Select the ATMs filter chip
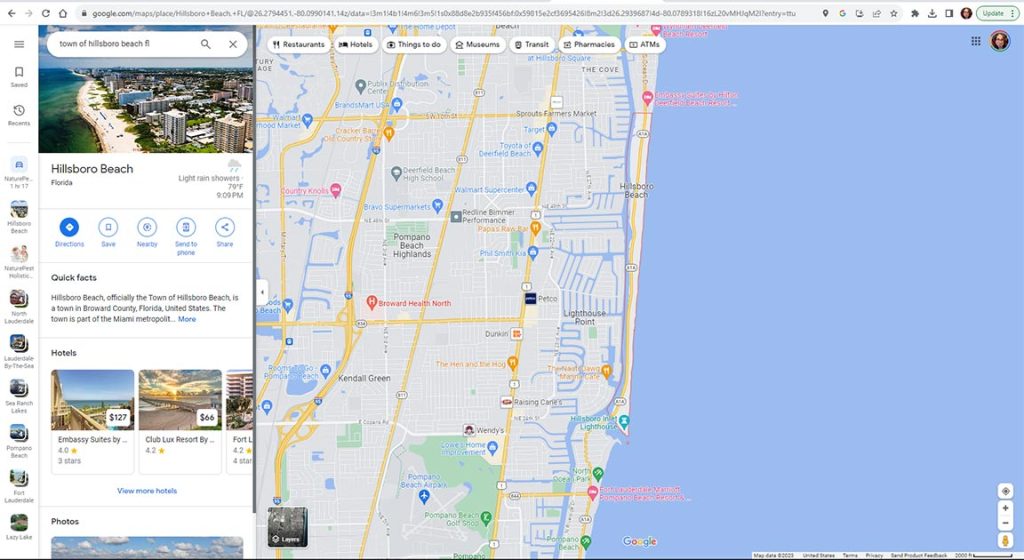The height and width of the screenshot is (560, 1024). (645, 44)
